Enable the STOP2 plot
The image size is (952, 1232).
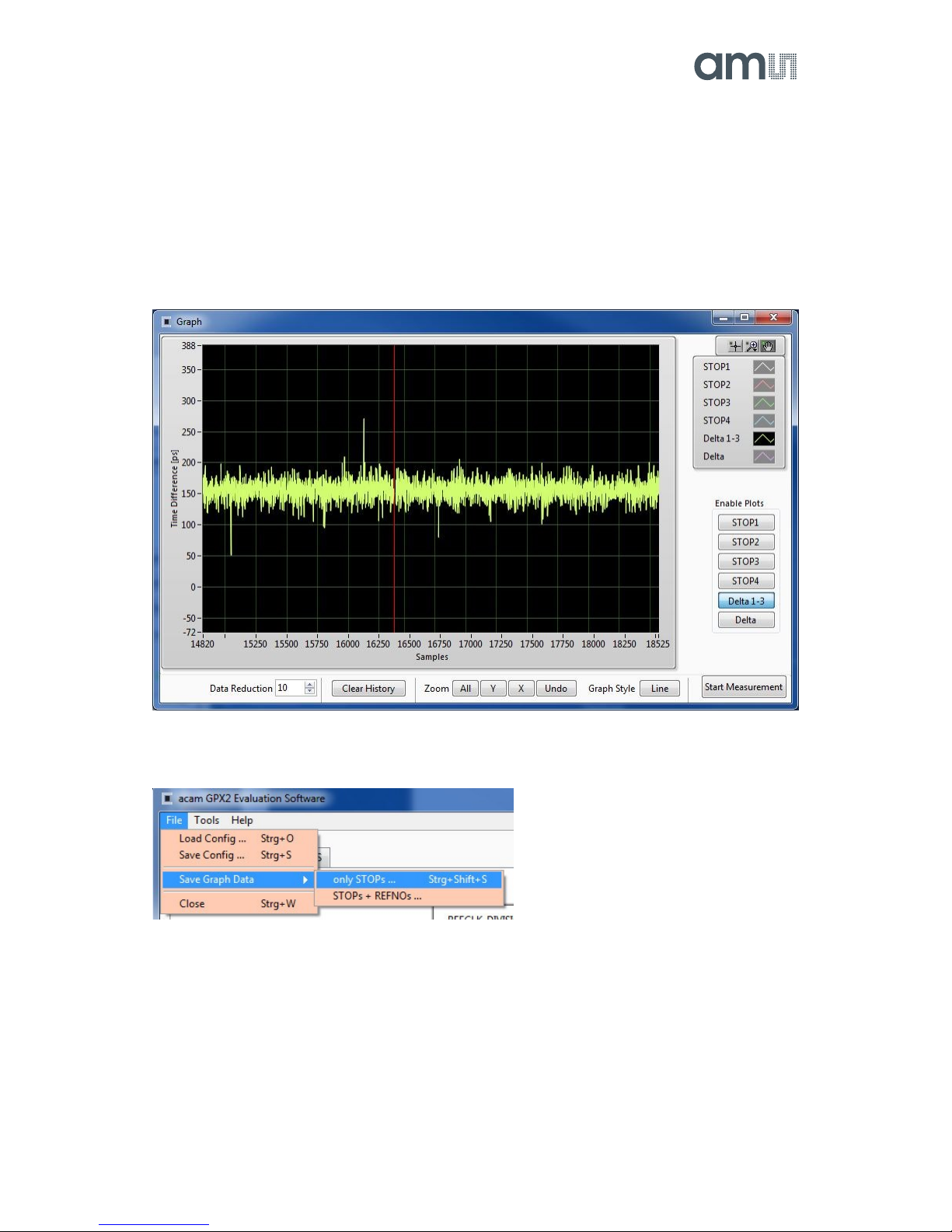tap(745, 542)
